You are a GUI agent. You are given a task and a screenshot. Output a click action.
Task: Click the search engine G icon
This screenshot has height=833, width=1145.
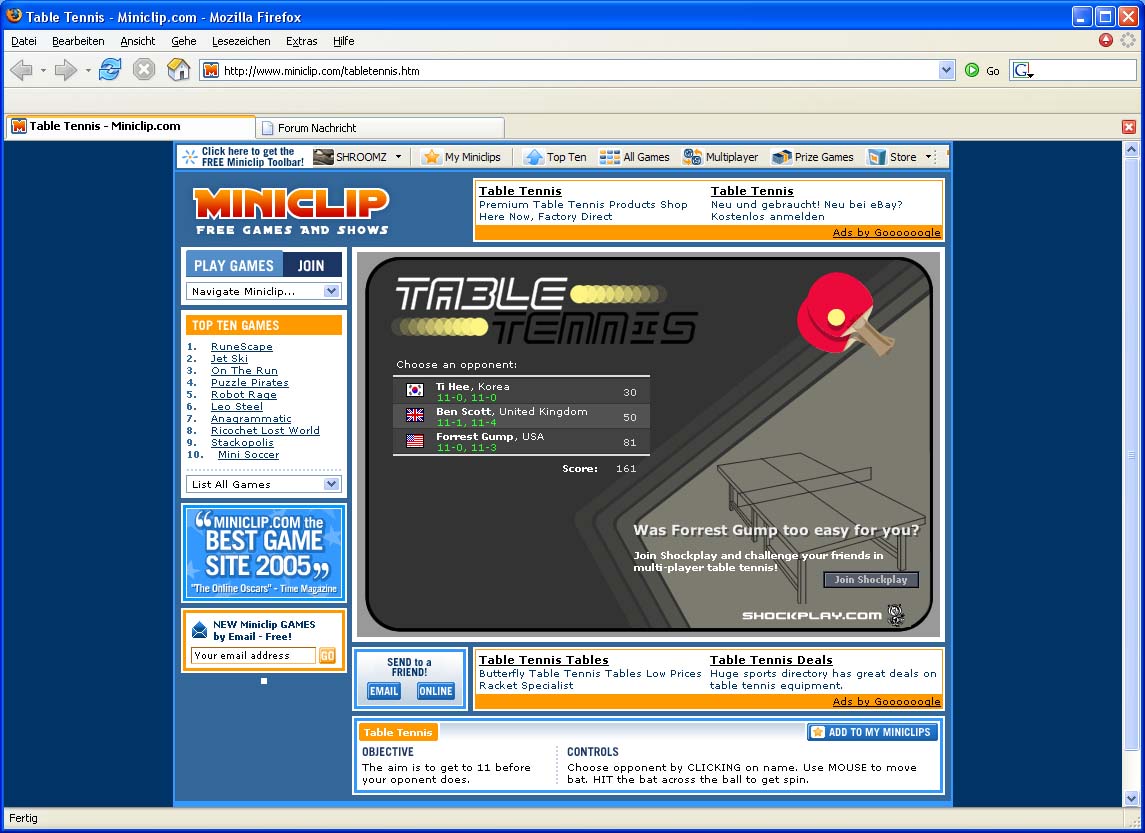(1022, 70)
